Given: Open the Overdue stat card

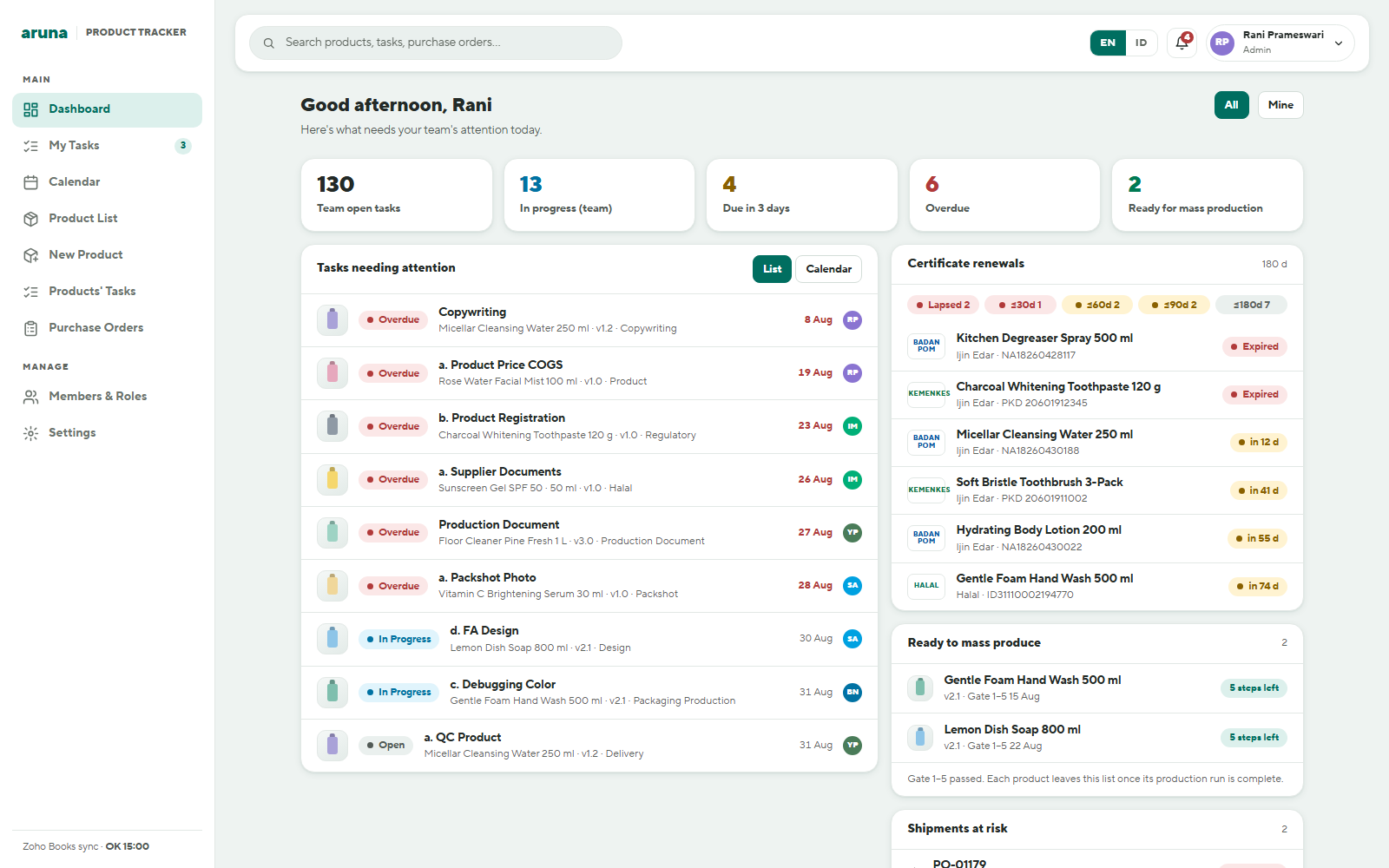Looking at the screenshot, I should tap(1004, 195).
